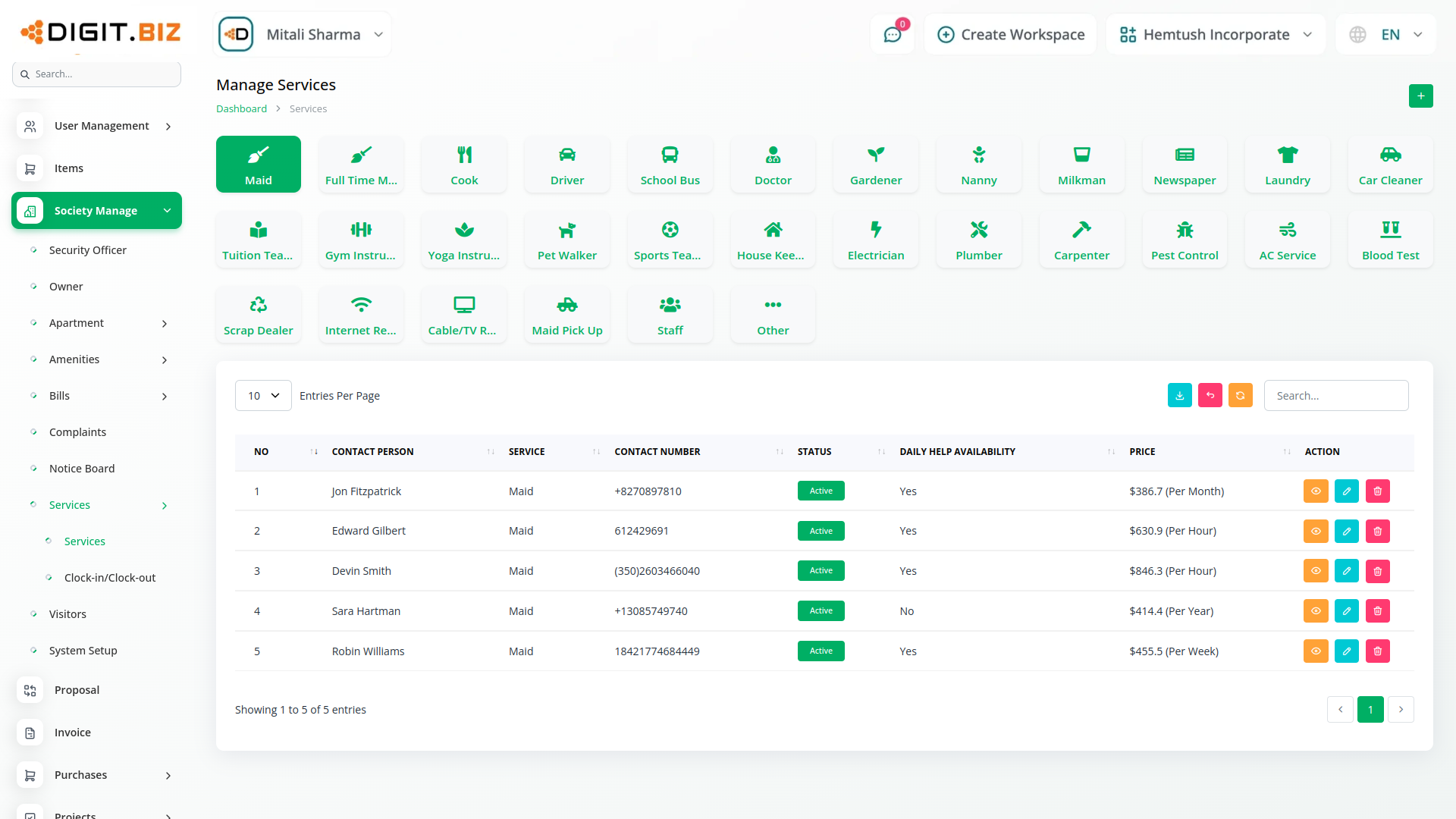Image resolution: width=1456 pixels, height=819 pixels.
Task: Open the entries per page dropdown
Action: (263, 396)
